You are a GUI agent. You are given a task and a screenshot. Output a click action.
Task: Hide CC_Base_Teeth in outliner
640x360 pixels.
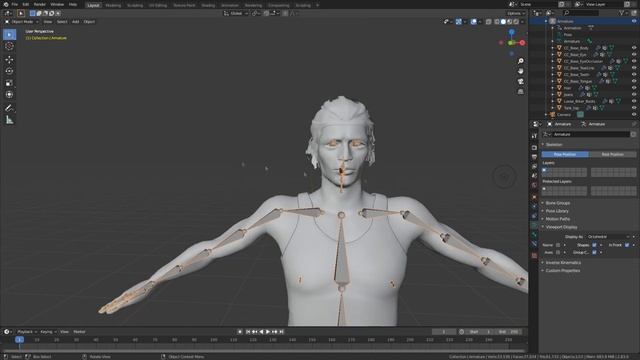coord(634,75)
